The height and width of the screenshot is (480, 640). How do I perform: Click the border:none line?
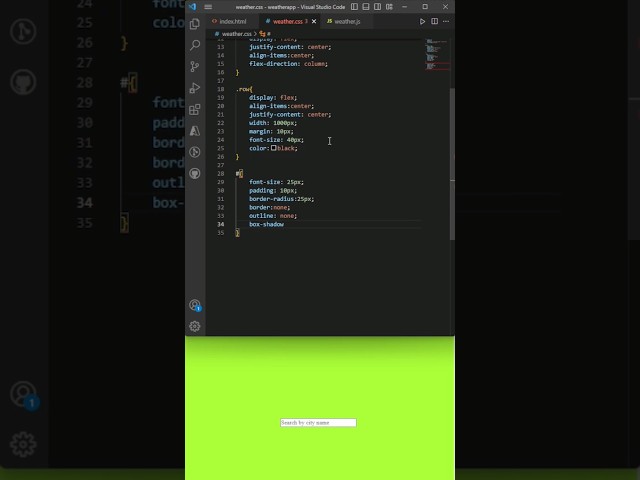[269, 207]
